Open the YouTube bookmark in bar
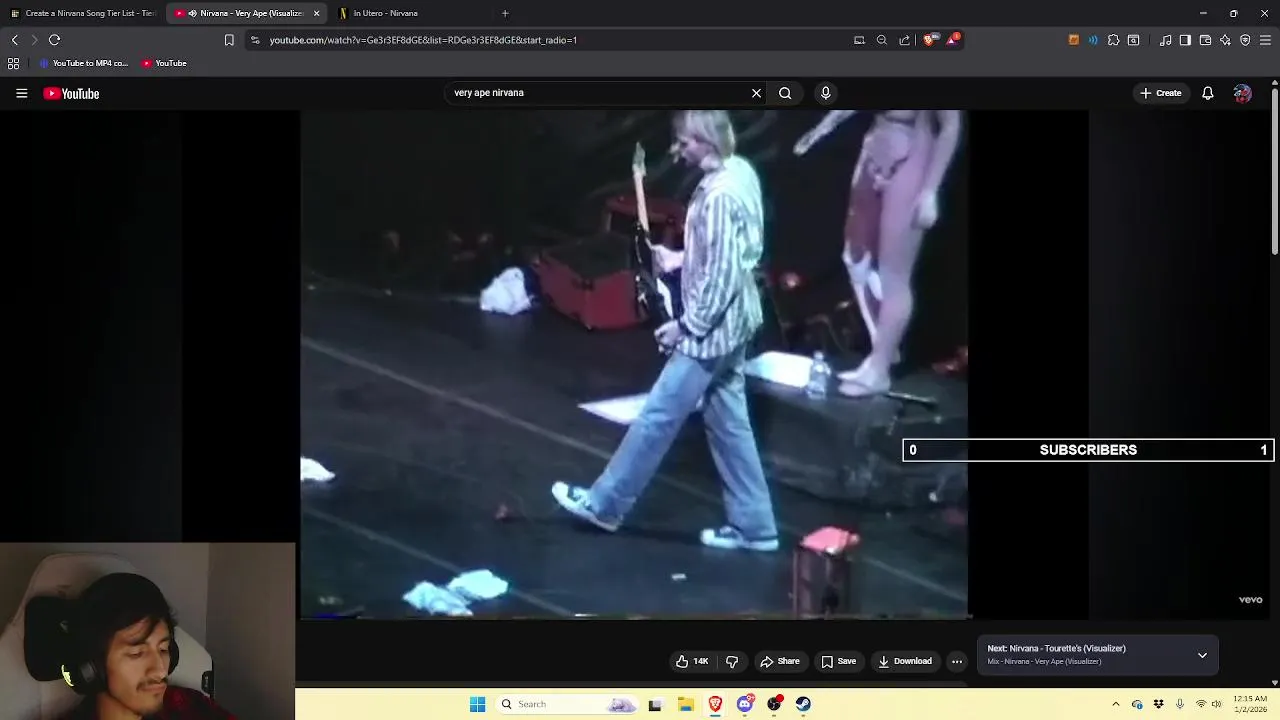 [x=164, y=63]
